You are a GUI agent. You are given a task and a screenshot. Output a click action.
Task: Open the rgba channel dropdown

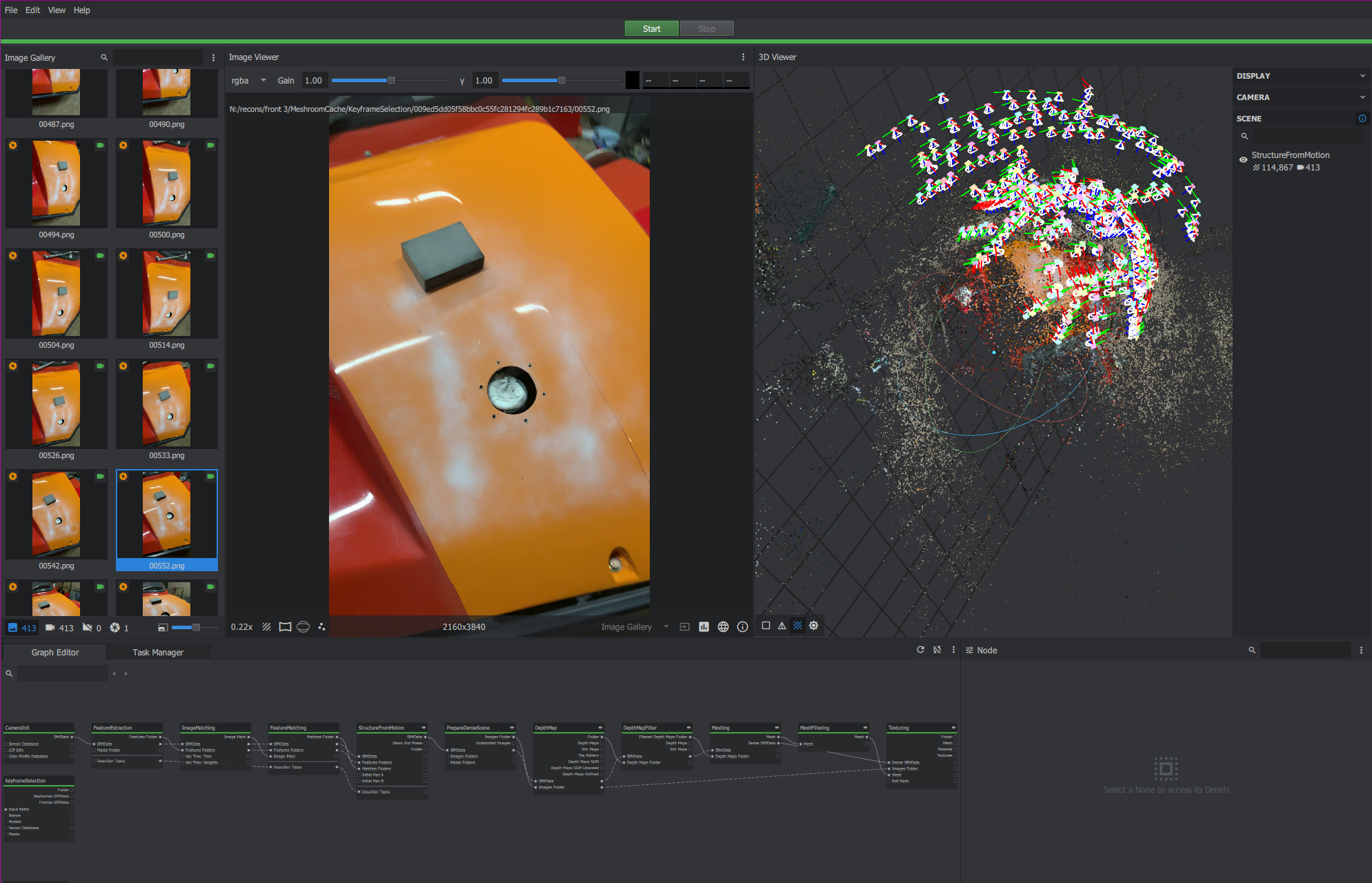(x=249, y=81)
